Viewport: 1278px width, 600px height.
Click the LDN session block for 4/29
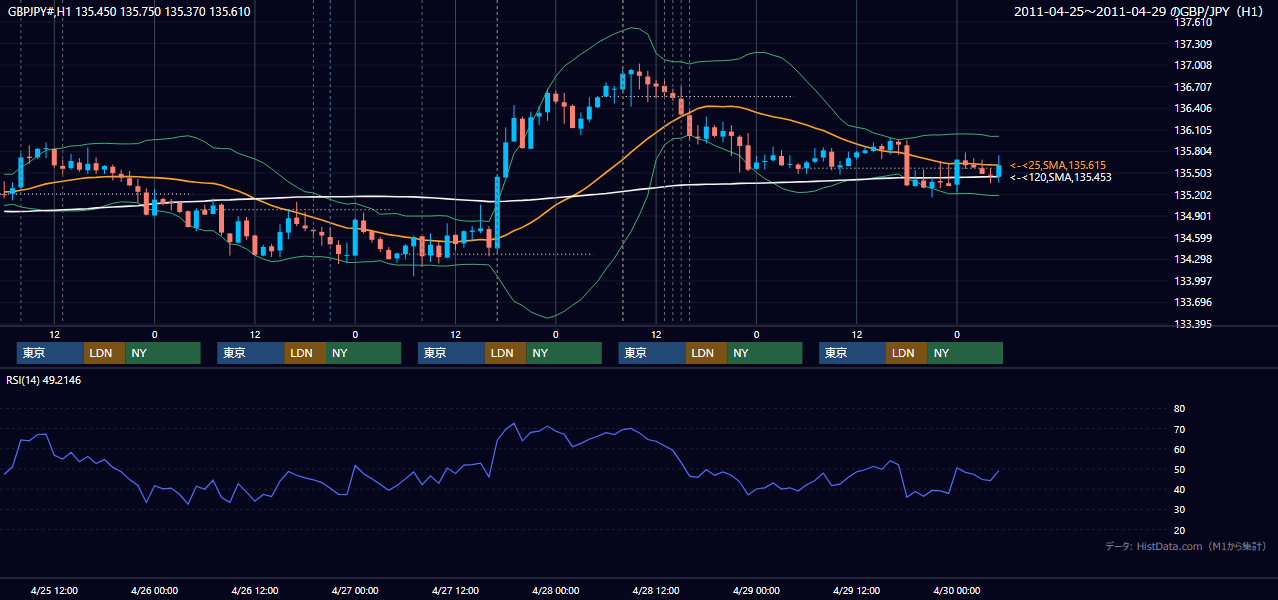[906, 353]
